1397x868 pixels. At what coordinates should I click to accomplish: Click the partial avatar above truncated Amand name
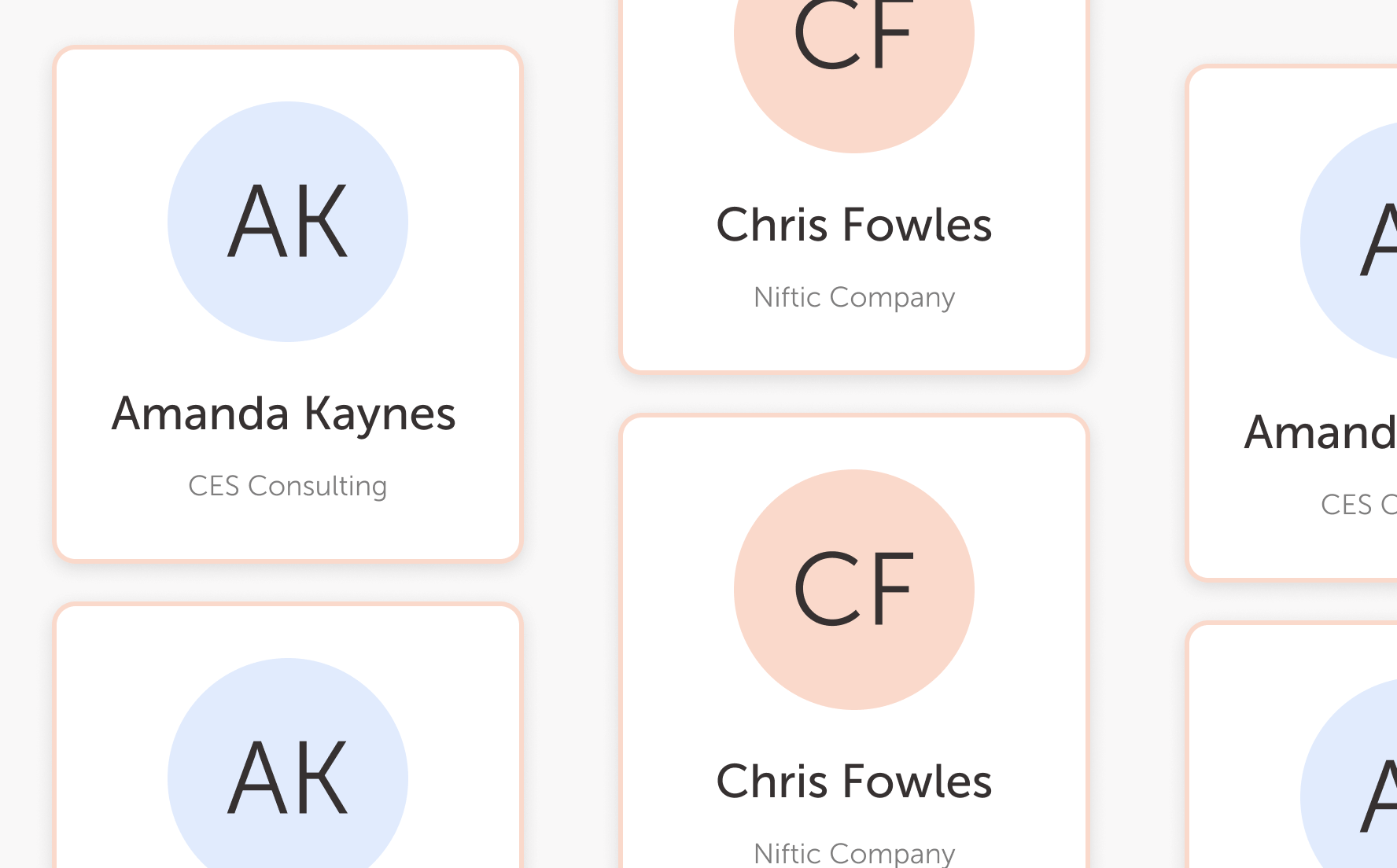(1348, 241)
